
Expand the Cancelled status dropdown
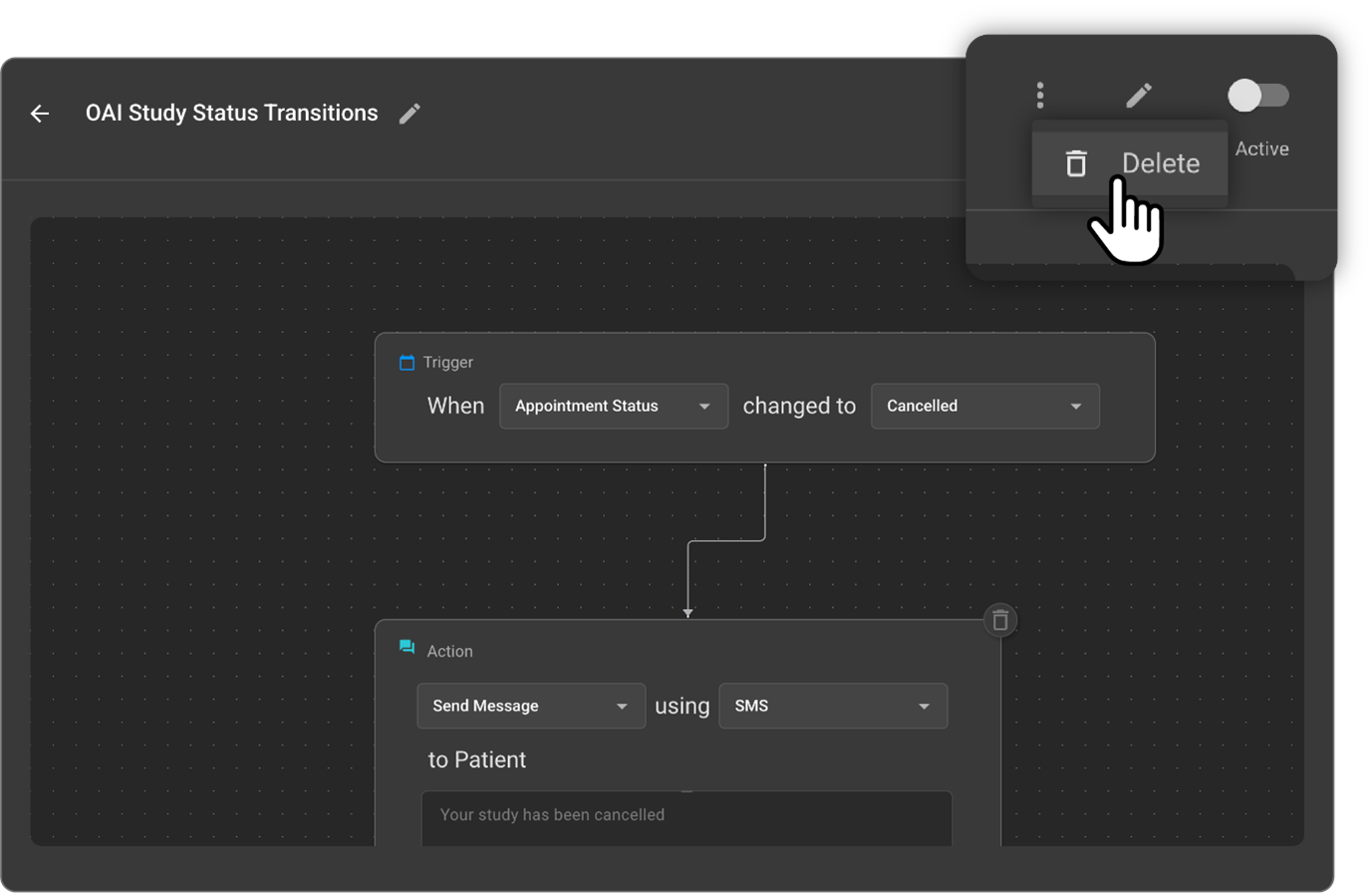click(x=984, y=407)
